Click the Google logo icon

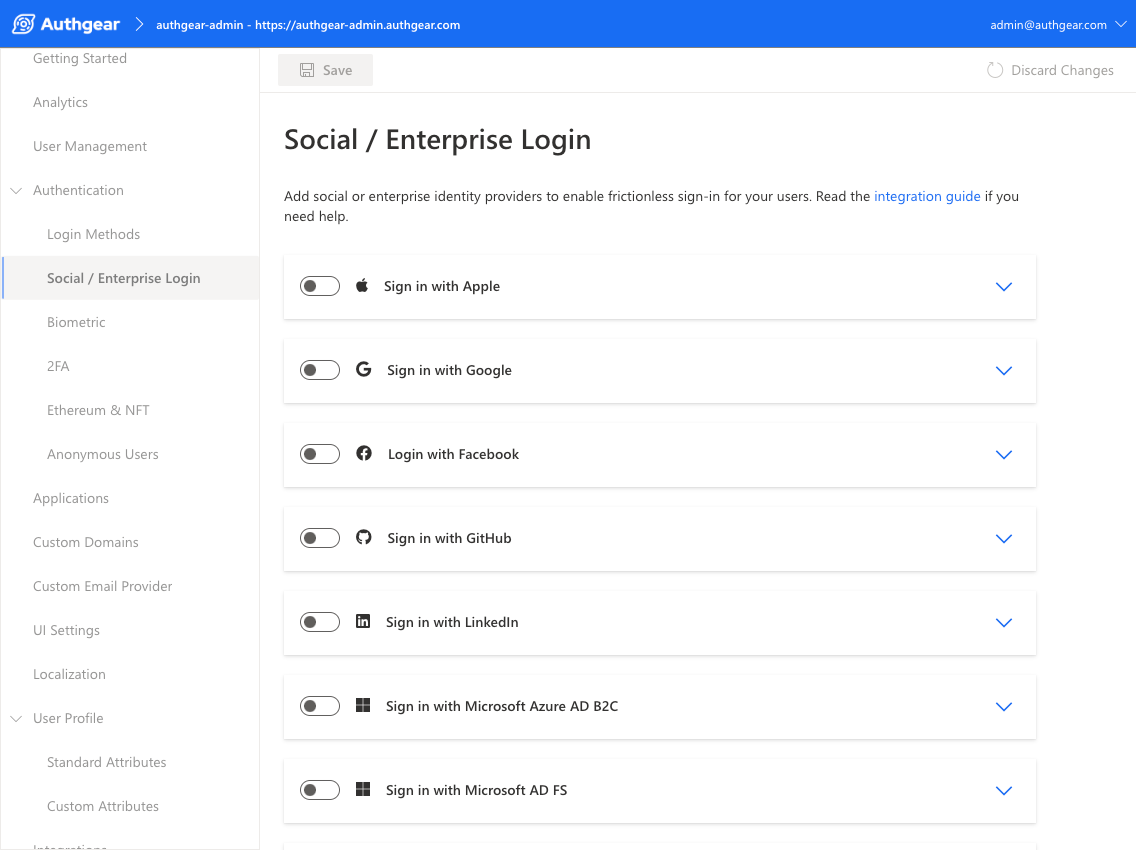point(363,370)
